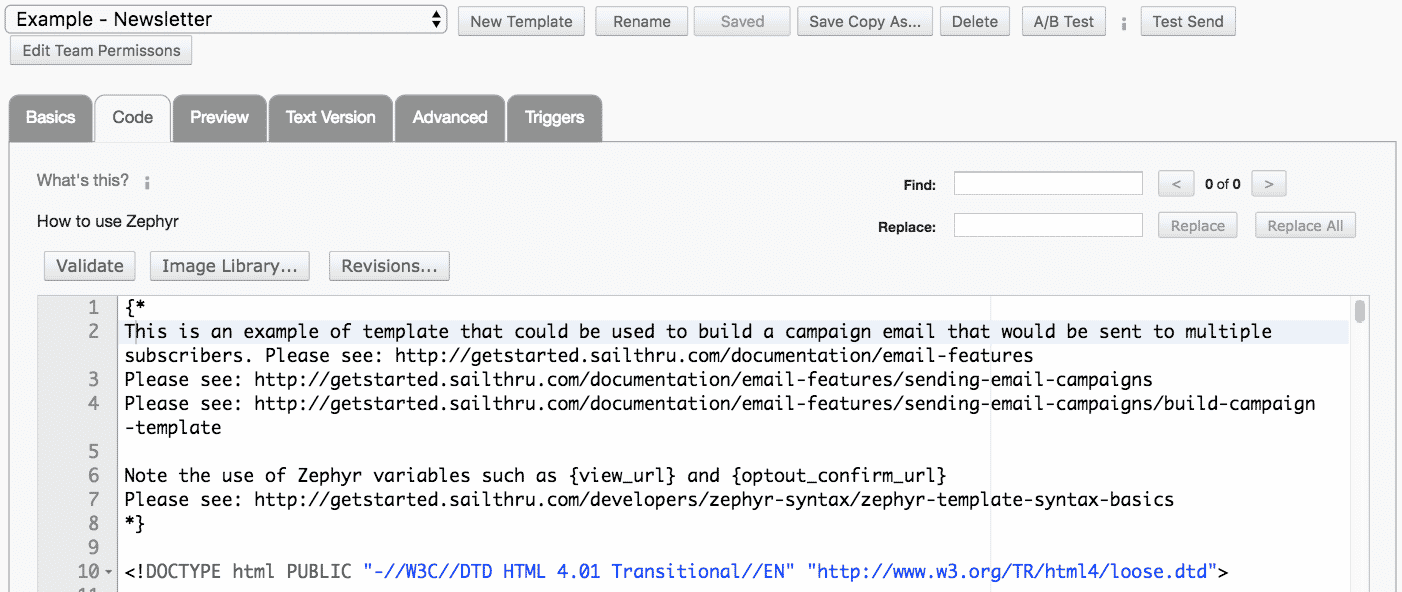This screenshot has width=1402, height=592.
Task: Go to previous find match
Action: [x=1176, y=184]
